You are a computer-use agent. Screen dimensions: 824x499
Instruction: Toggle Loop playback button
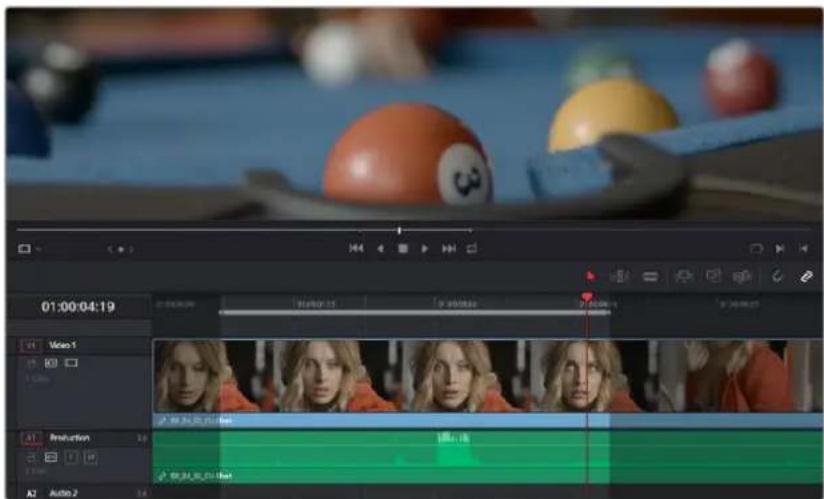coord(472,248)
